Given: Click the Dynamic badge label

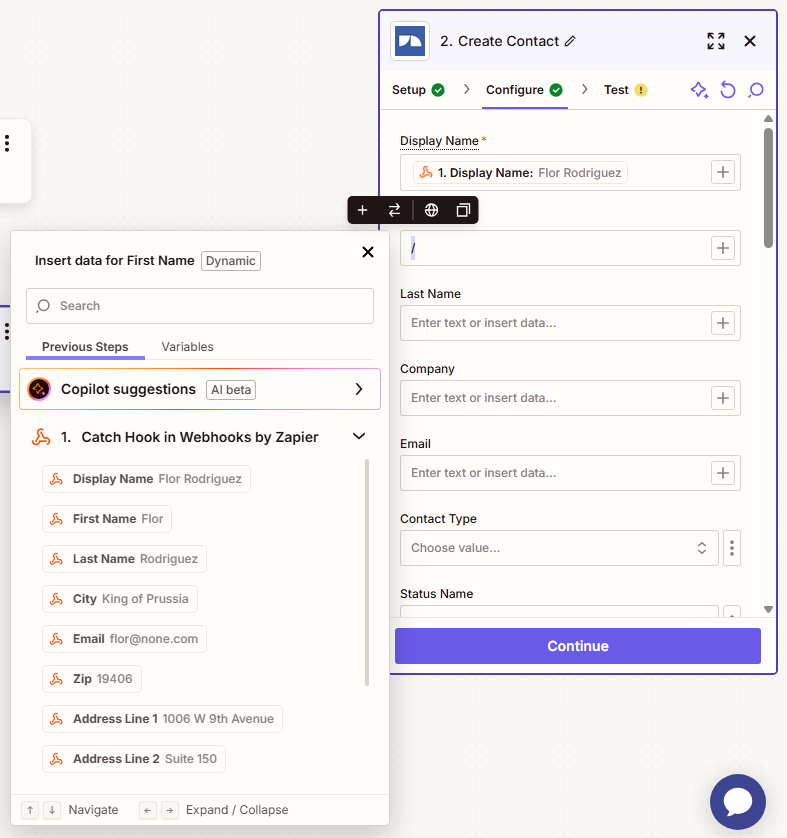Looking at the screenshot, I should [231, 261].
